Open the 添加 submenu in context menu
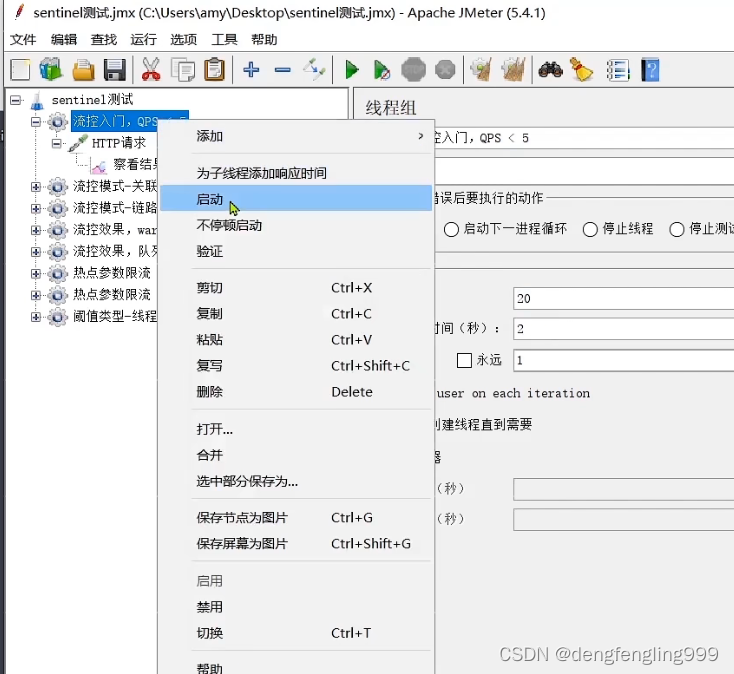This screenshot has width=734, height=674. (296, 137)
